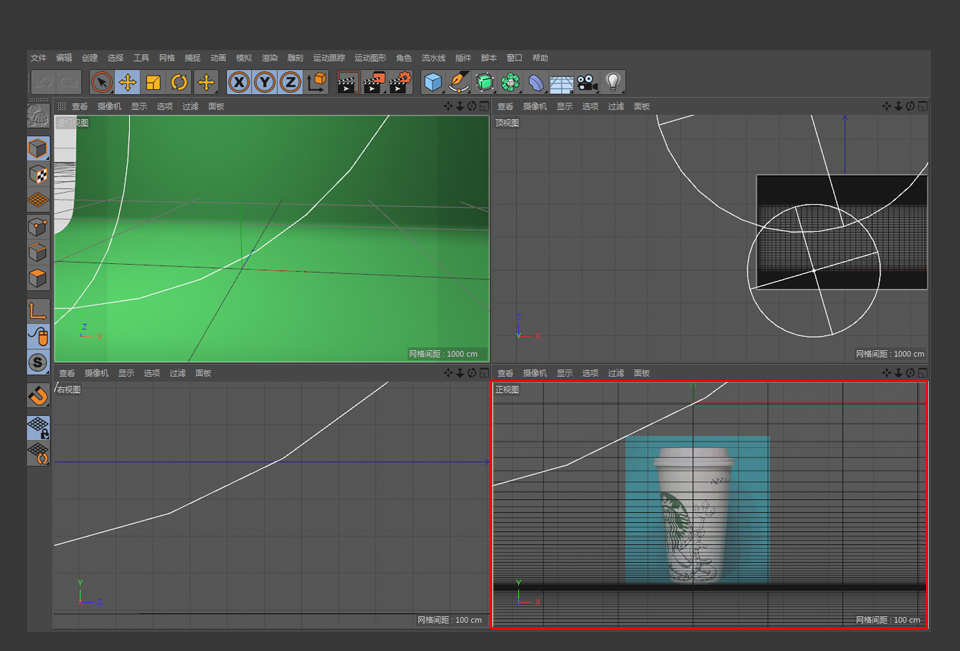Image resolution: width=960 pixels, height=651 pixels.
Task: Switch to points mode
Action: click(38, 227)
